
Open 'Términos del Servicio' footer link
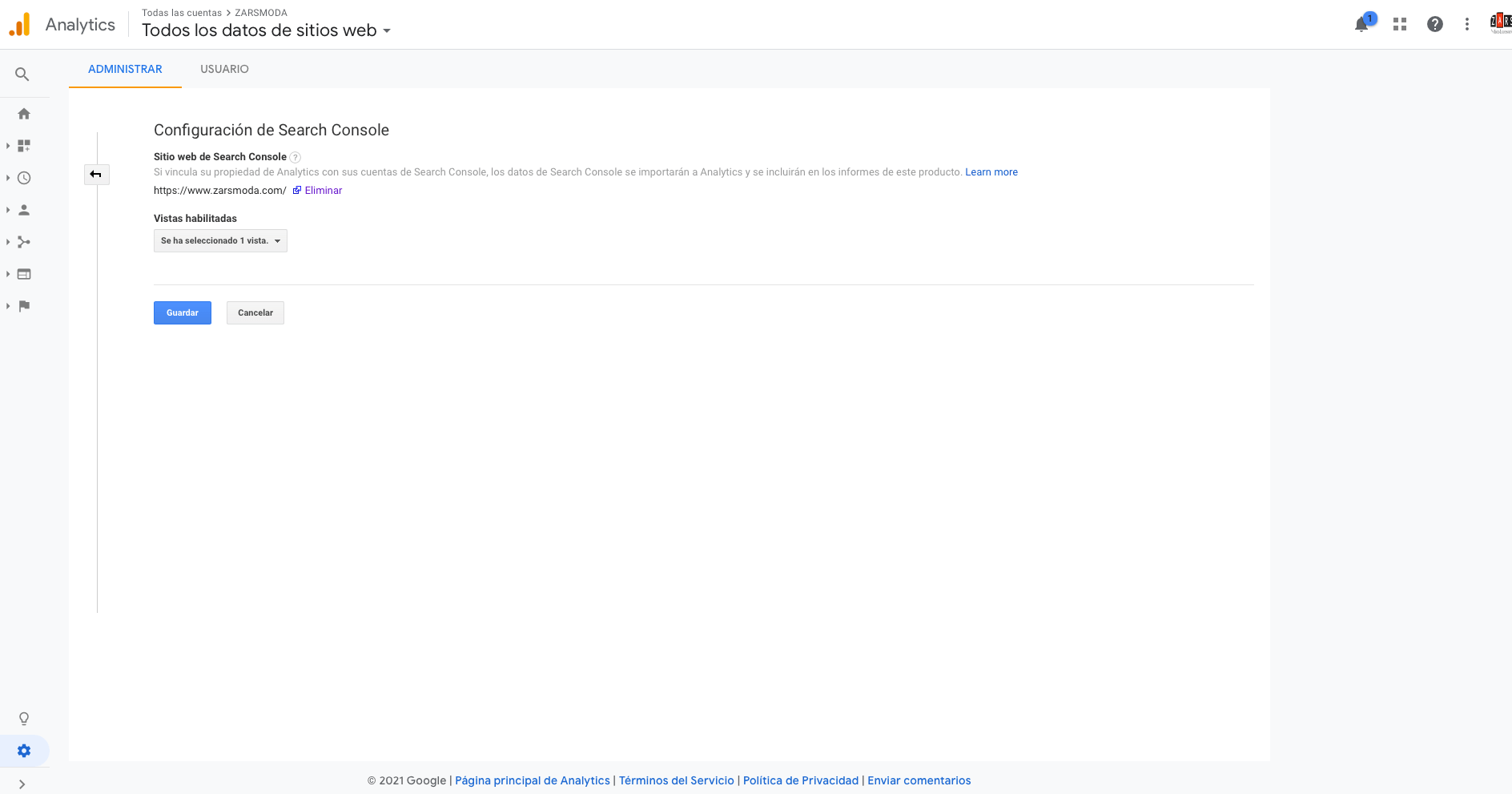click(x=677, y=780)
